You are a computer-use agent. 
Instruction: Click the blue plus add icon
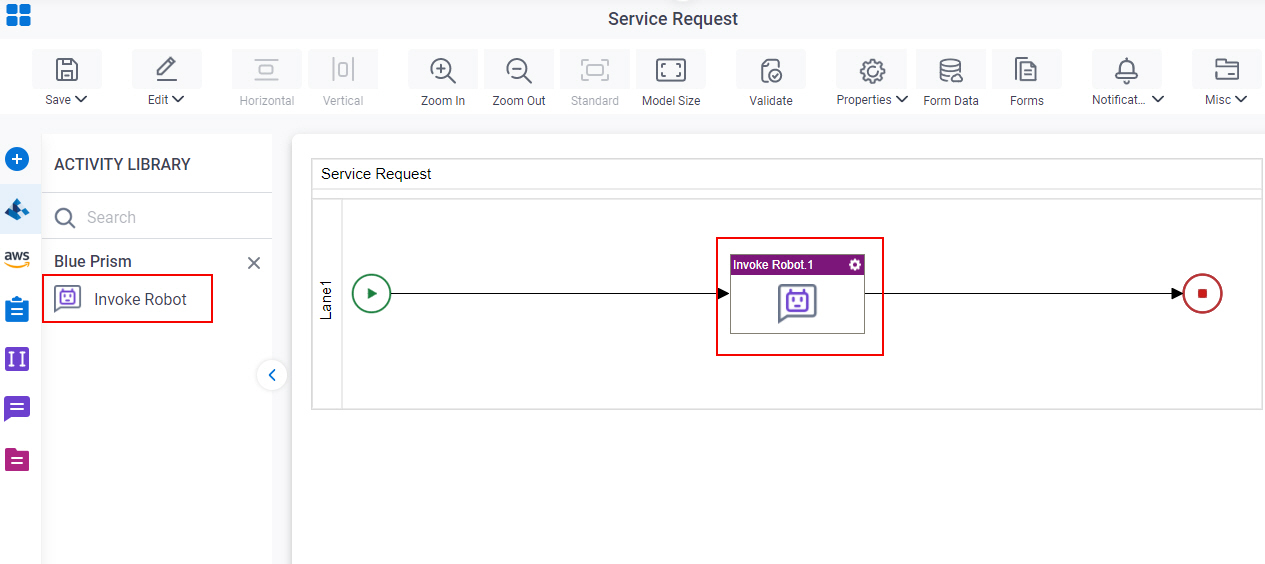coord(17,159)
